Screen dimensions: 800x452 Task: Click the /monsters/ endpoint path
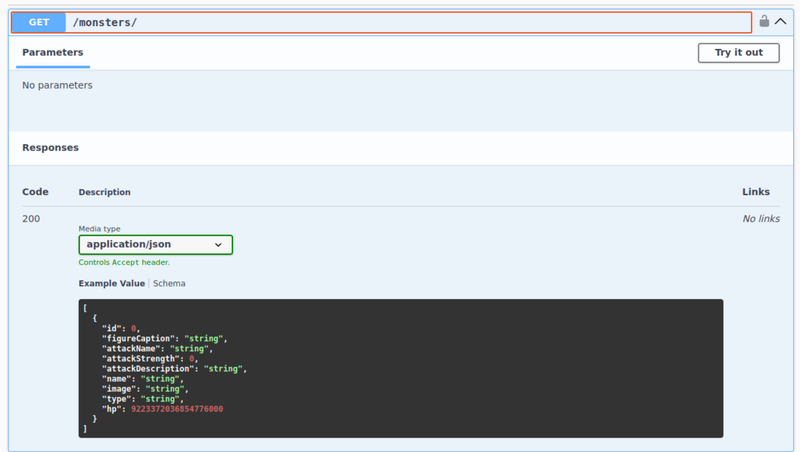(x=105, y=22)
